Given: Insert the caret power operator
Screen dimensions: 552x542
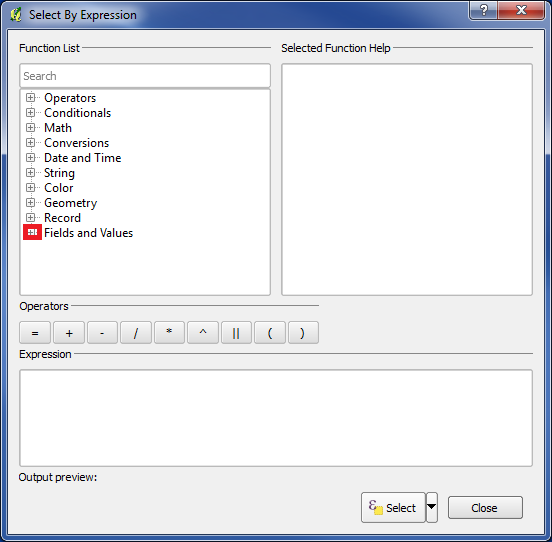Looking at the screenshot, I should pos(203,332).
